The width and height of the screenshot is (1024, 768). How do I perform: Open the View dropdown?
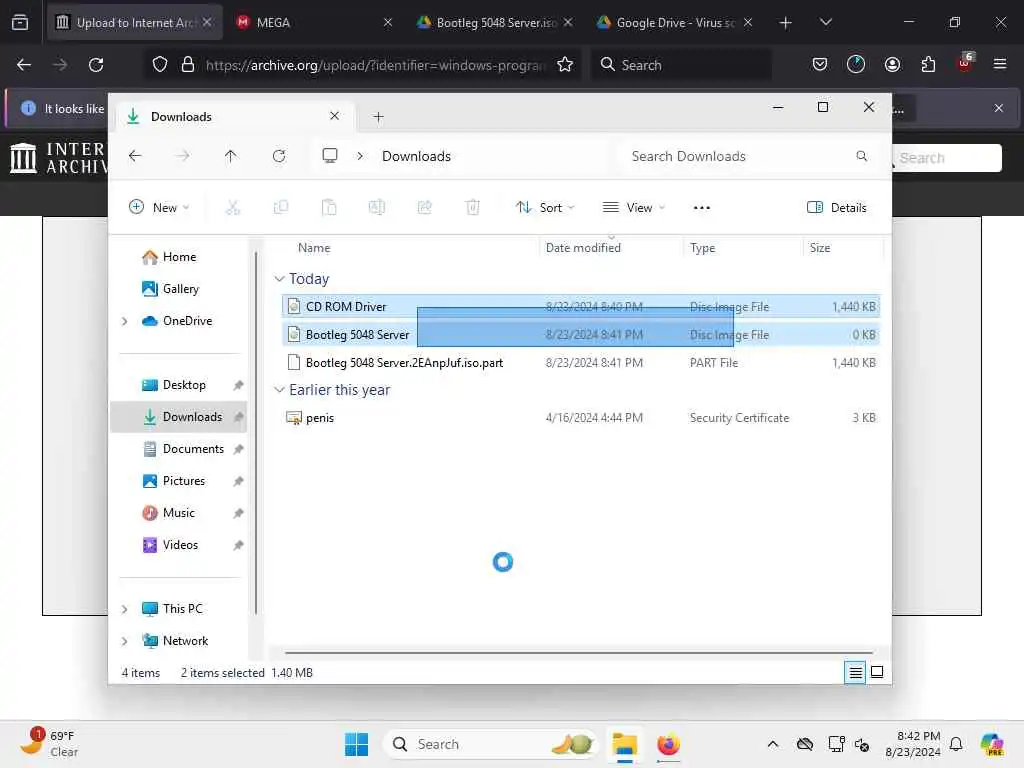click(x=633, y=208)
